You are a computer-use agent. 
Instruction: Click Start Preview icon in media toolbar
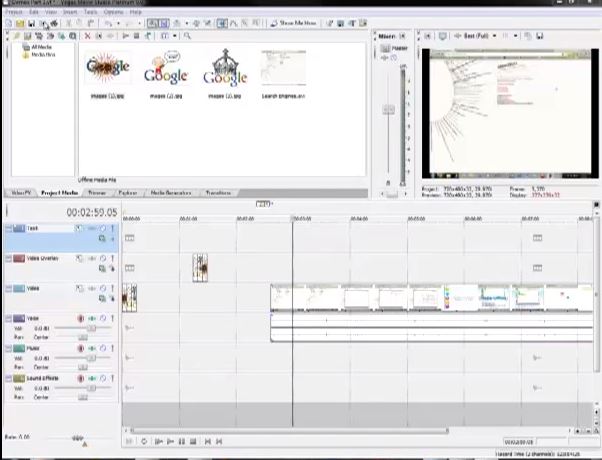pyautogui.click(x=126, y=36)
